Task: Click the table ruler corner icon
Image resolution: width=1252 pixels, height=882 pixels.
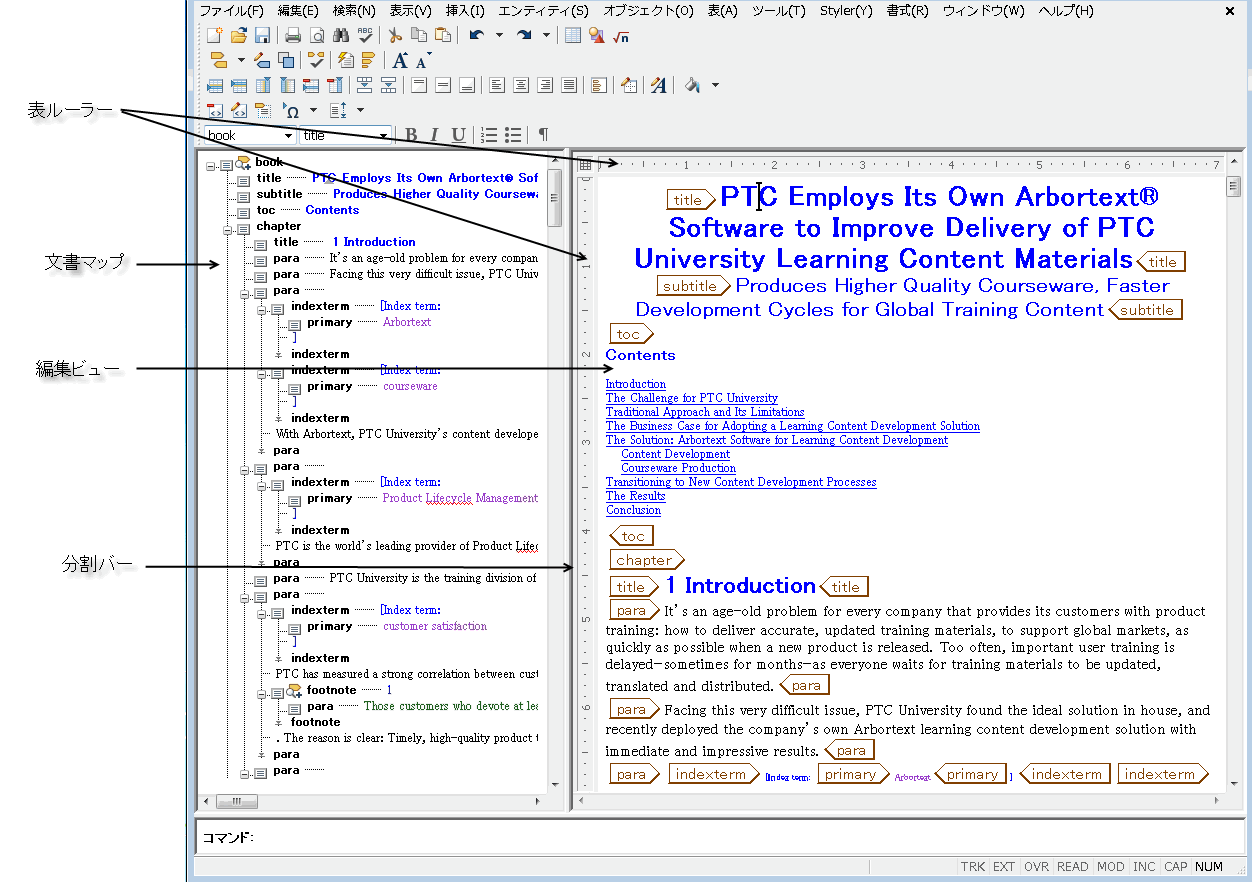Action: (586, 164)
